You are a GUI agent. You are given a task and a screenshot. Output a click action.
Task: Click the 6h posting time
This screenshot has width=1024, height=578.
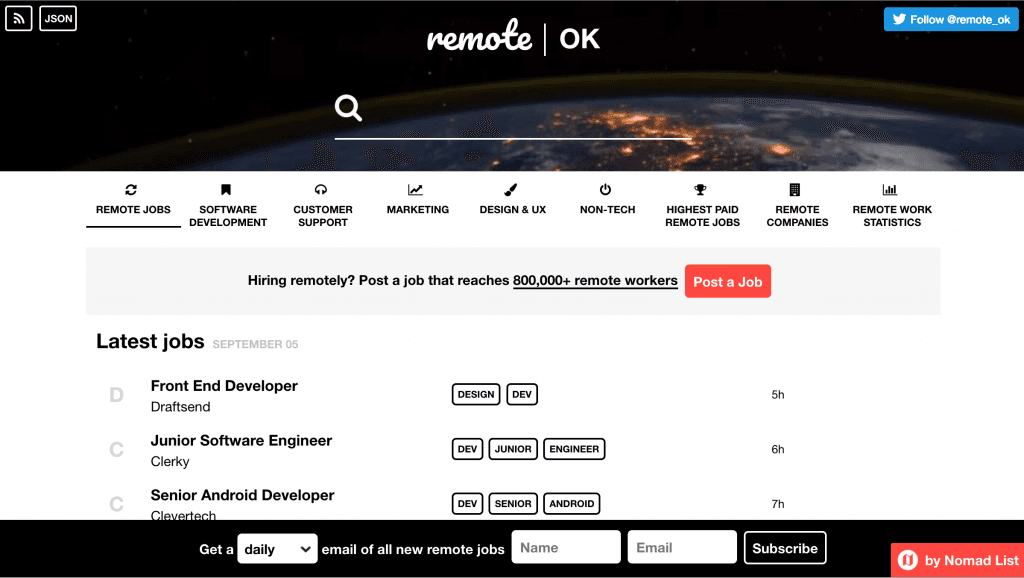[x=778, y=449]
